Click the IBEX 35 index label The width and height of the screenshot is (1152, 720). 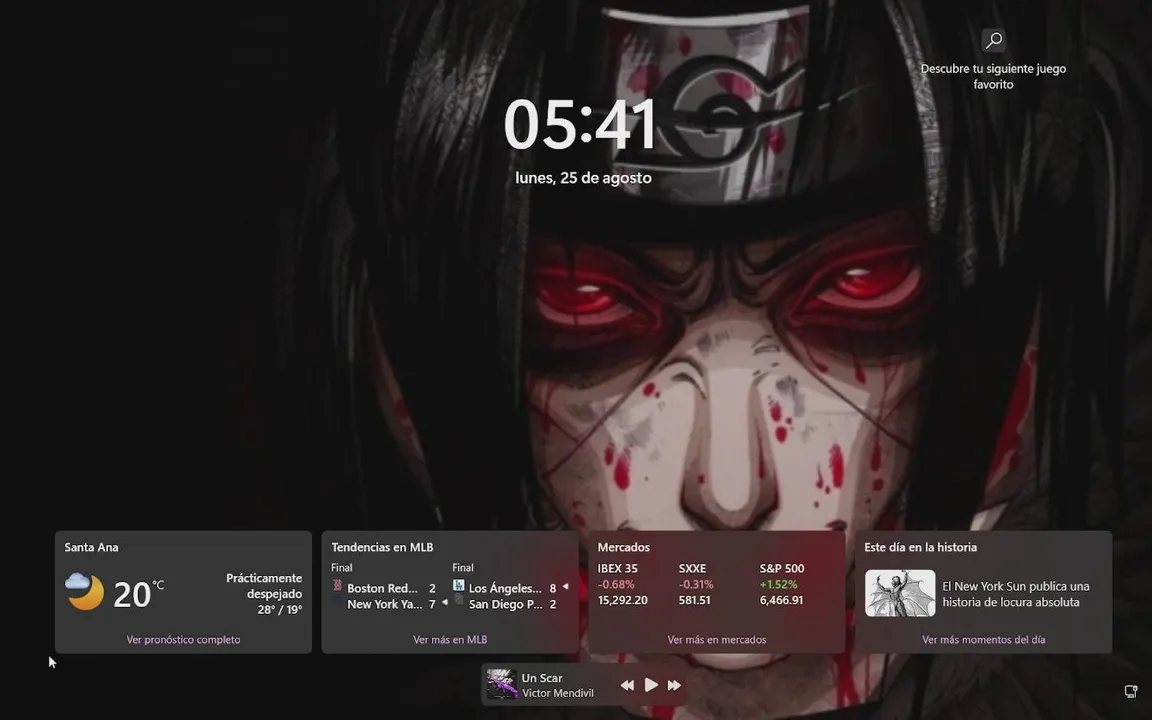617,569
